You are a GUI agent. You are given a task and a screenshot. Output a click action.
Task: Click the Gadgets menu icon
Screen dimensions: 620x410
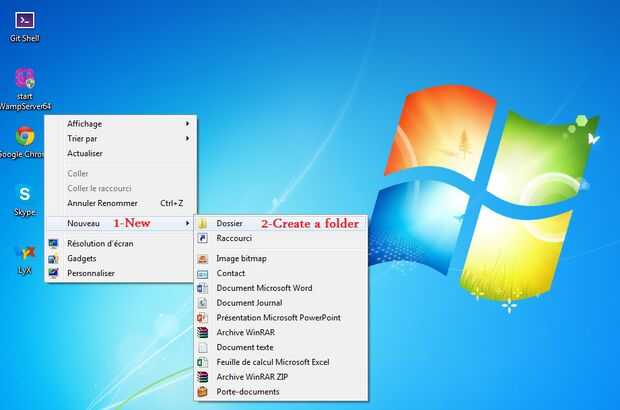click(53, 259)
